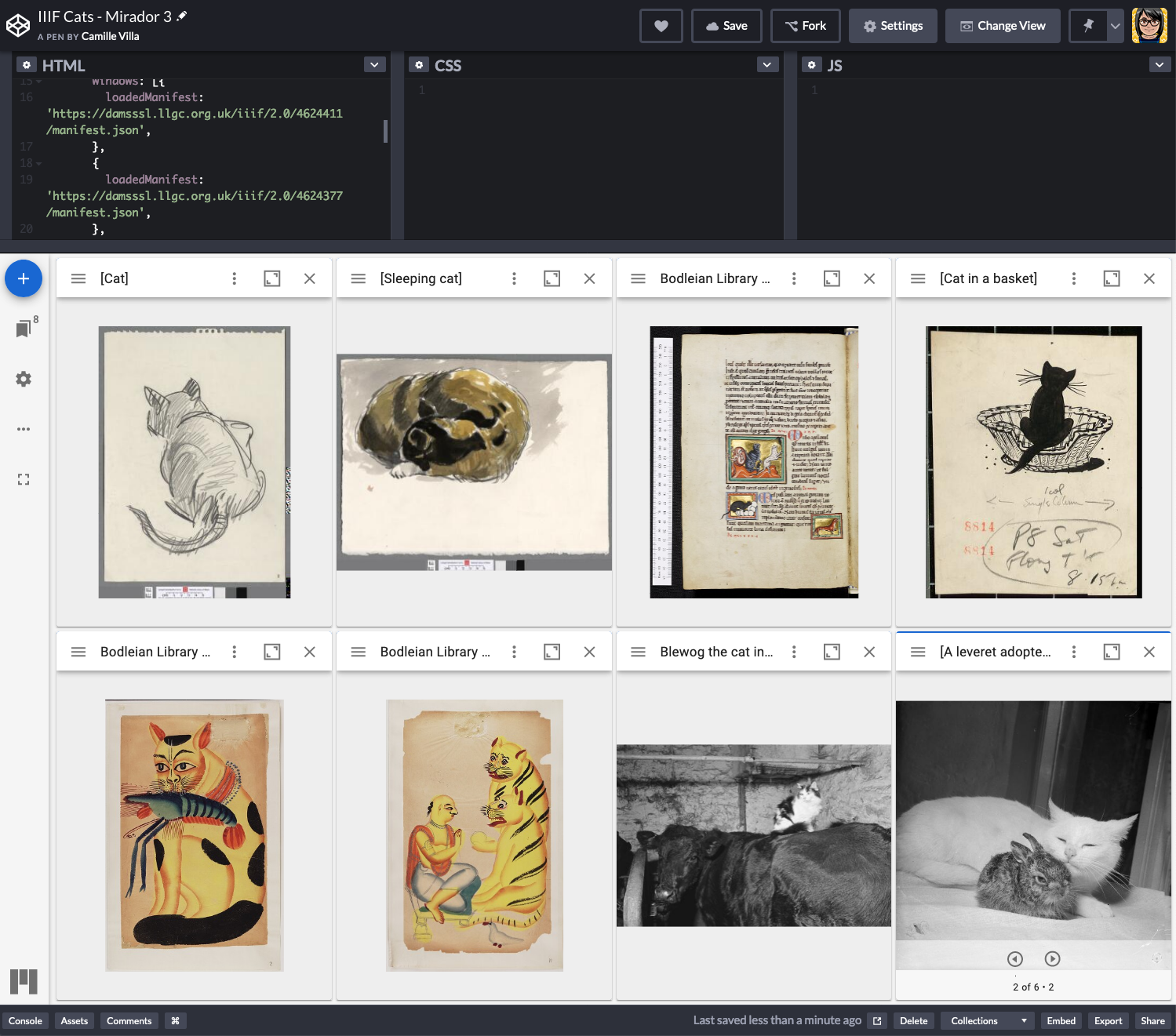
Task: Click in the JS editor line 1
Action: pyautogui.click(x=996, y=90)
